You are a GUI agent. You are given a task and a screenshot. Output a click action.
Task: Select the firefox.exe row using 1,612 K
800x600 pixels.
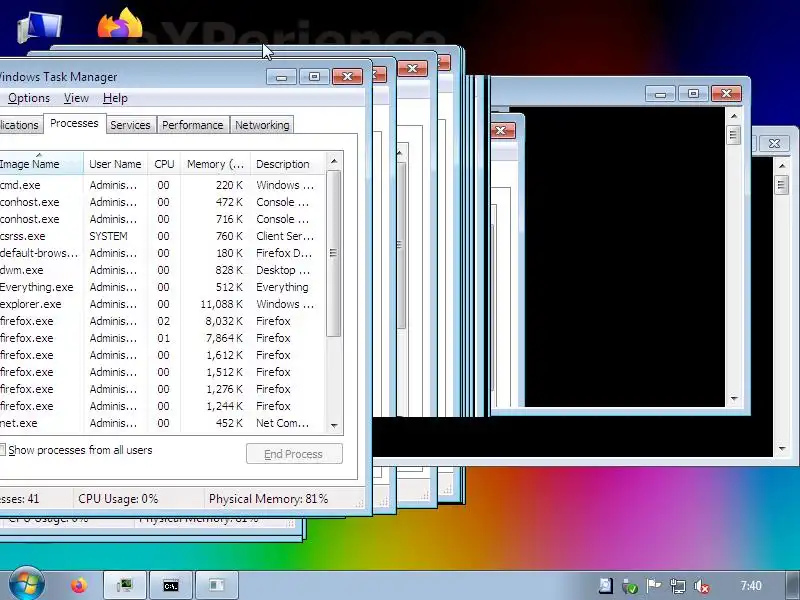[x=162, y=355]
